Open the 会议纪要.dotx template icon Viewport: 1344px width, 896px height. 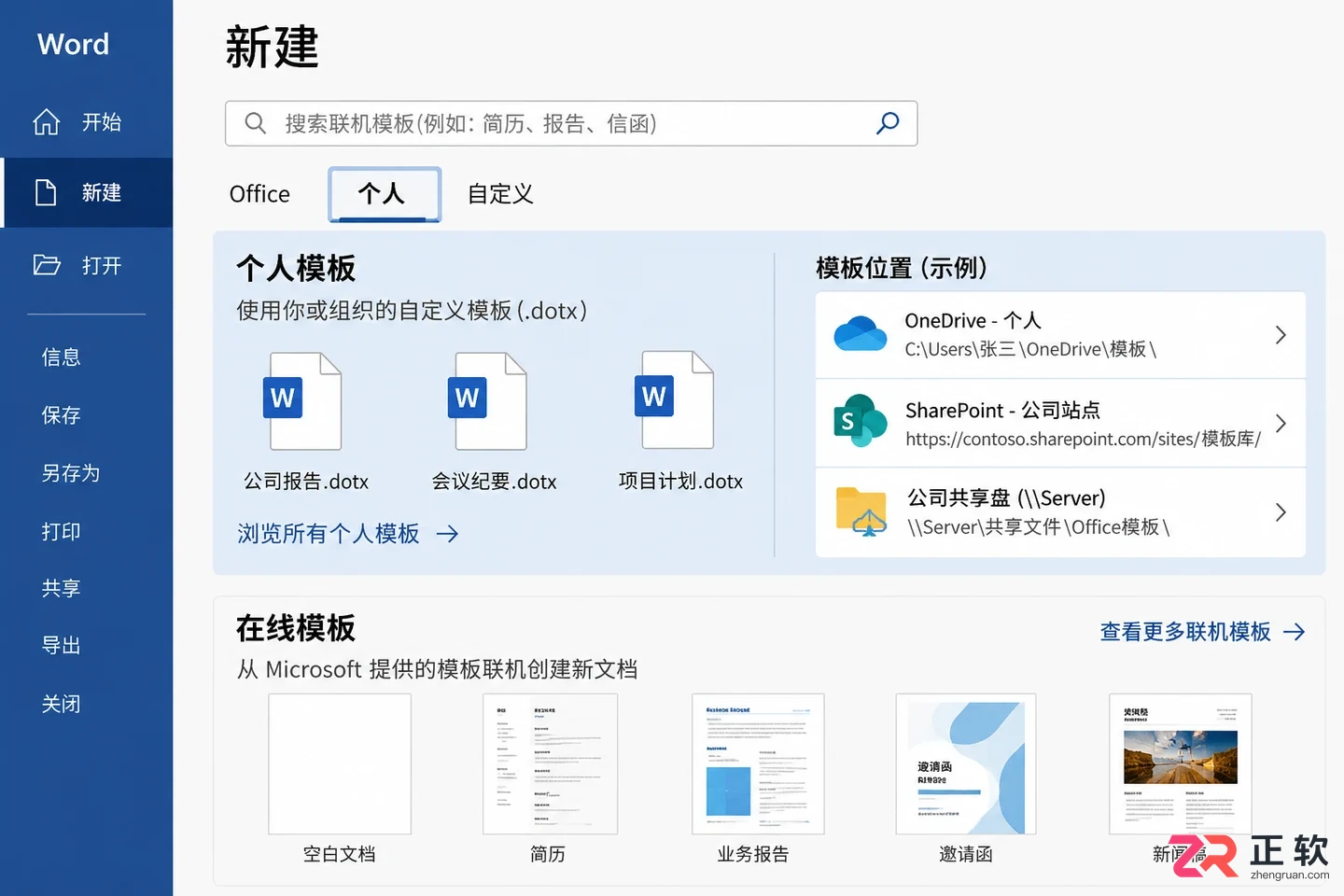click(489, 401)
